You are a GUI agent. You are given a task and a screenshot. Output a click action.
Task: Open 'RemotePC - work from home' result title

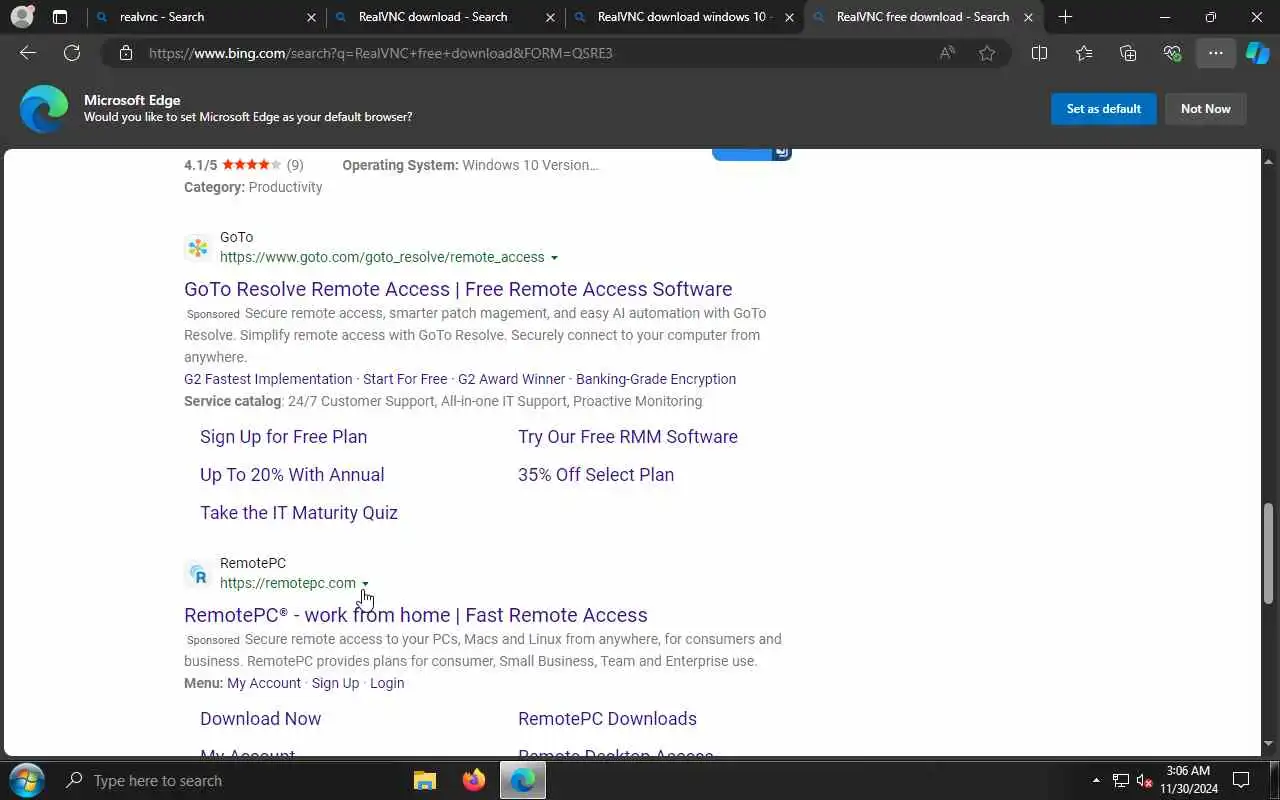tap(416, 615)
